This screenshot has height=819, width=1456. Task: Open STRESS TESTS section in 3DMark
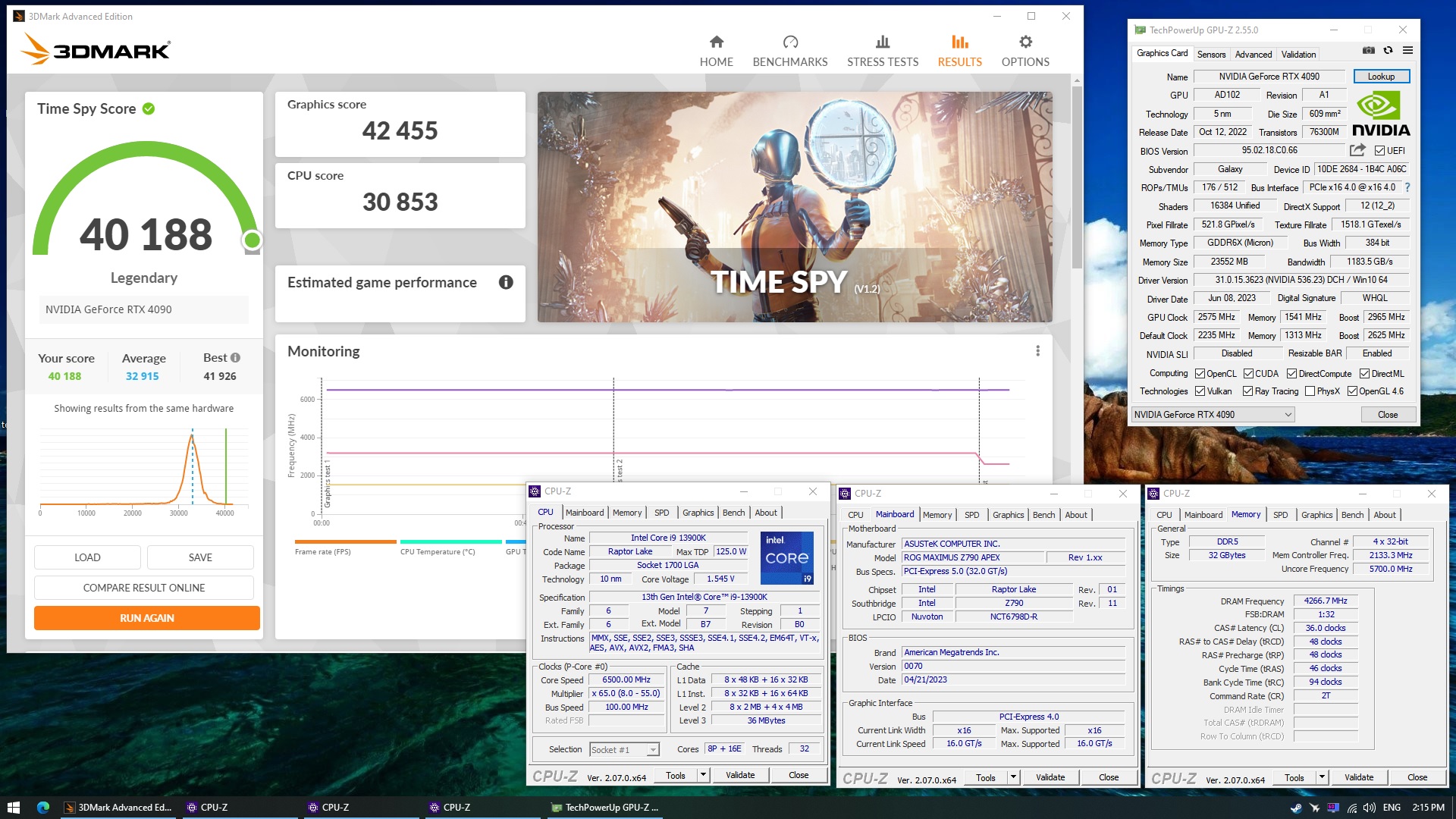click(x=882, y=52)
